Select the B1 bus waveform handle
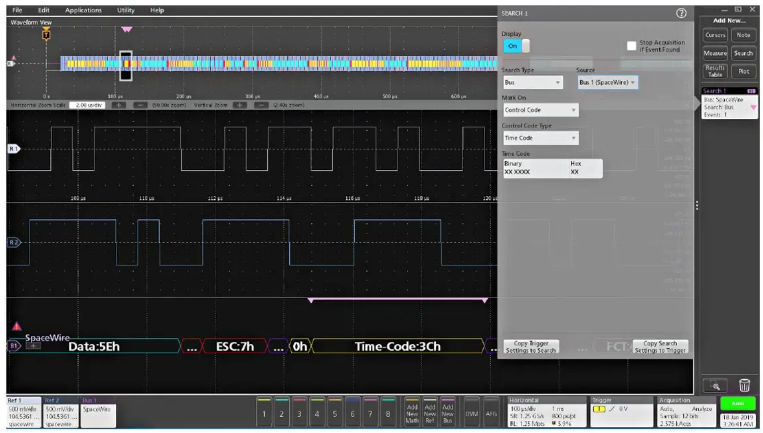The image size is (763, 433). 14,346
